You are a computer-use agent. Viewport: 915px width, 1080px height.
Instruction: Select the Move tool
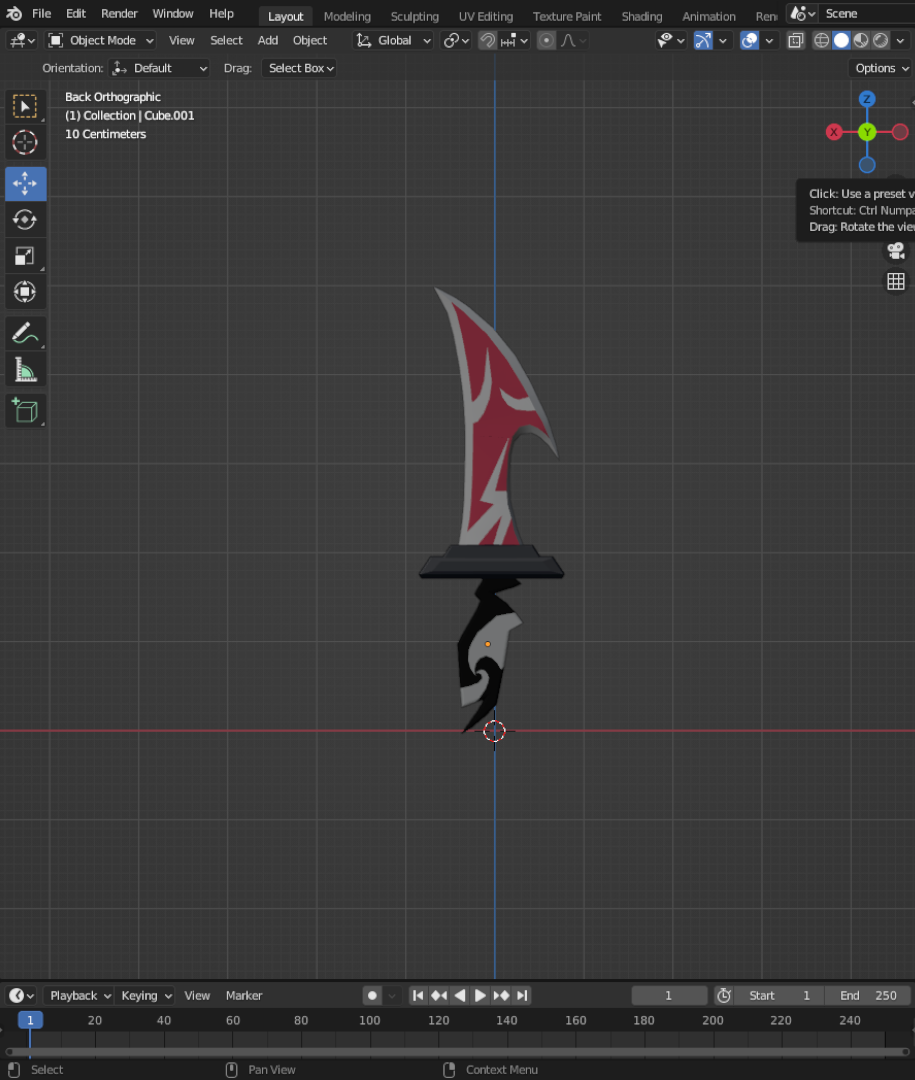click(x=25, y=184)
